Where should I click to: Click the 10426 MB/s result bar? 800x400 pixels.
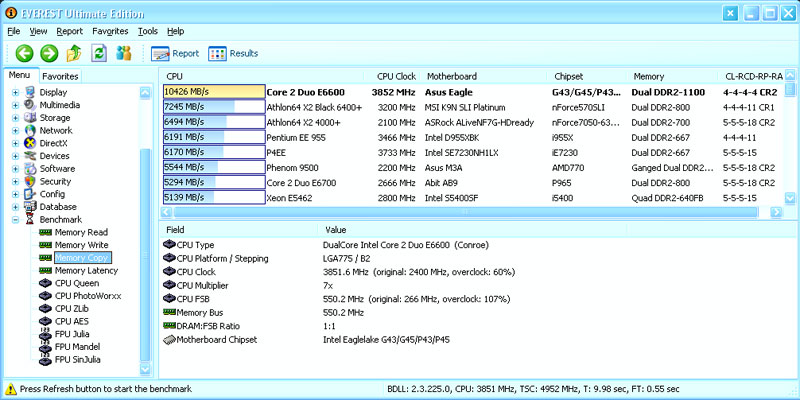pos(214,92)
